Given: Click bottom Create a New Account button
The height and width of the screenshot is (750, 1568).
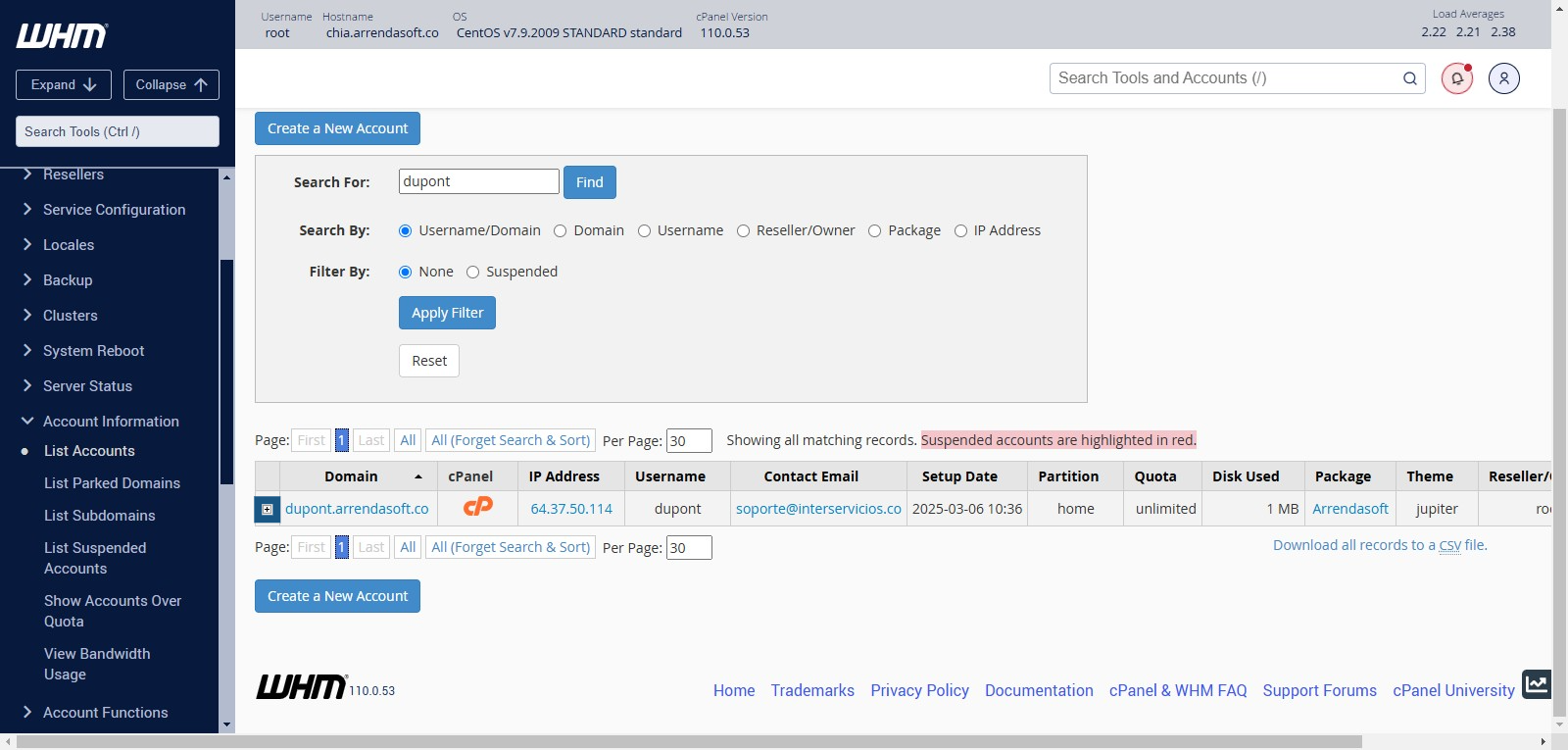Looking at the screenshot, I should click(337, 596).
